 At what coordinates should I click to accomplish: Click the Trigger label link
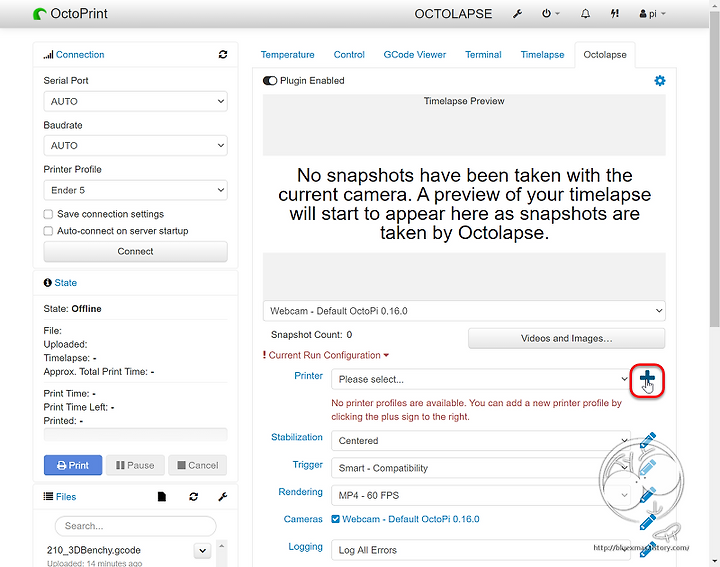(x=308, y=465)
